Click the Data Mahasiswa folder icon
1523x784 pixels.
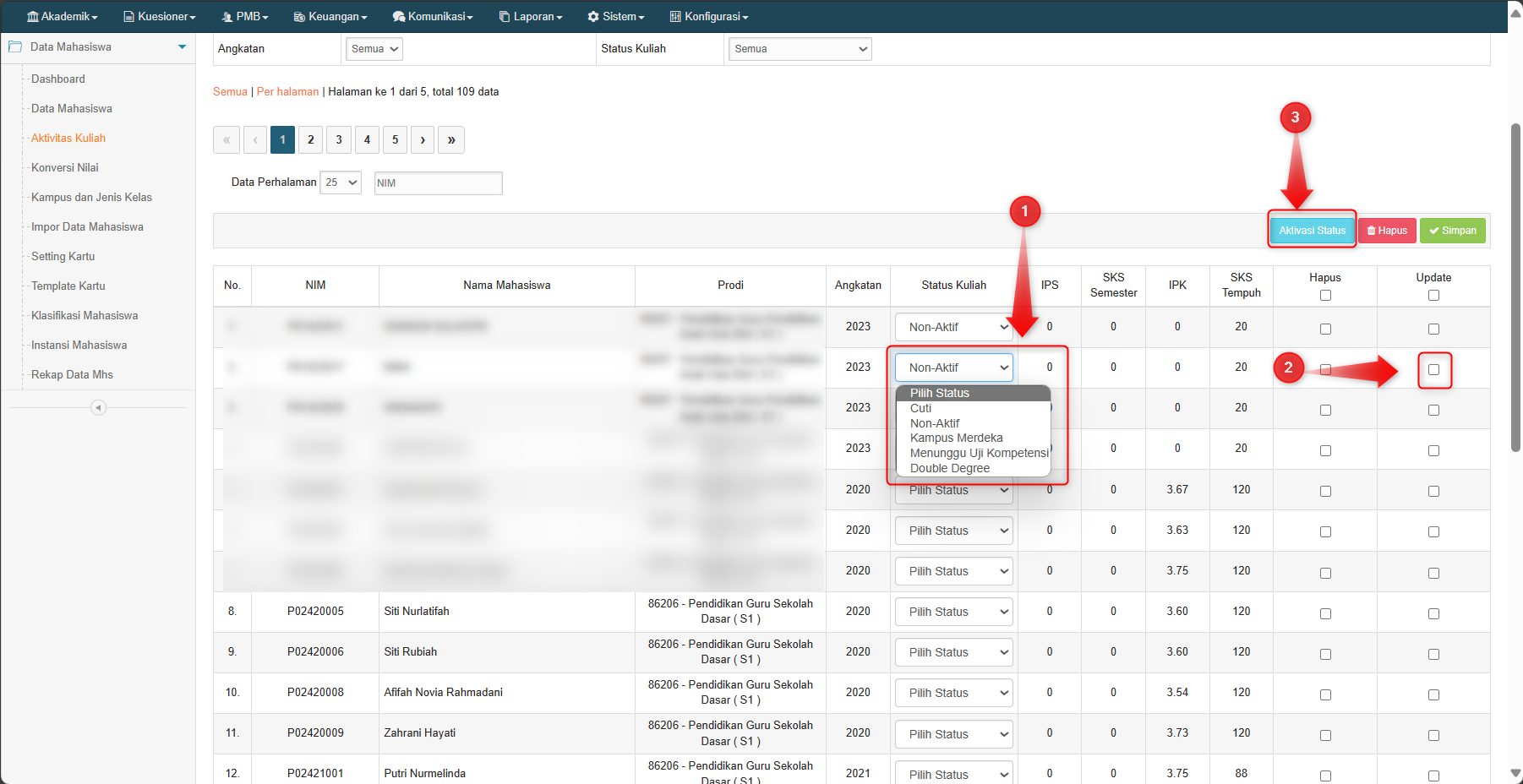15,47
